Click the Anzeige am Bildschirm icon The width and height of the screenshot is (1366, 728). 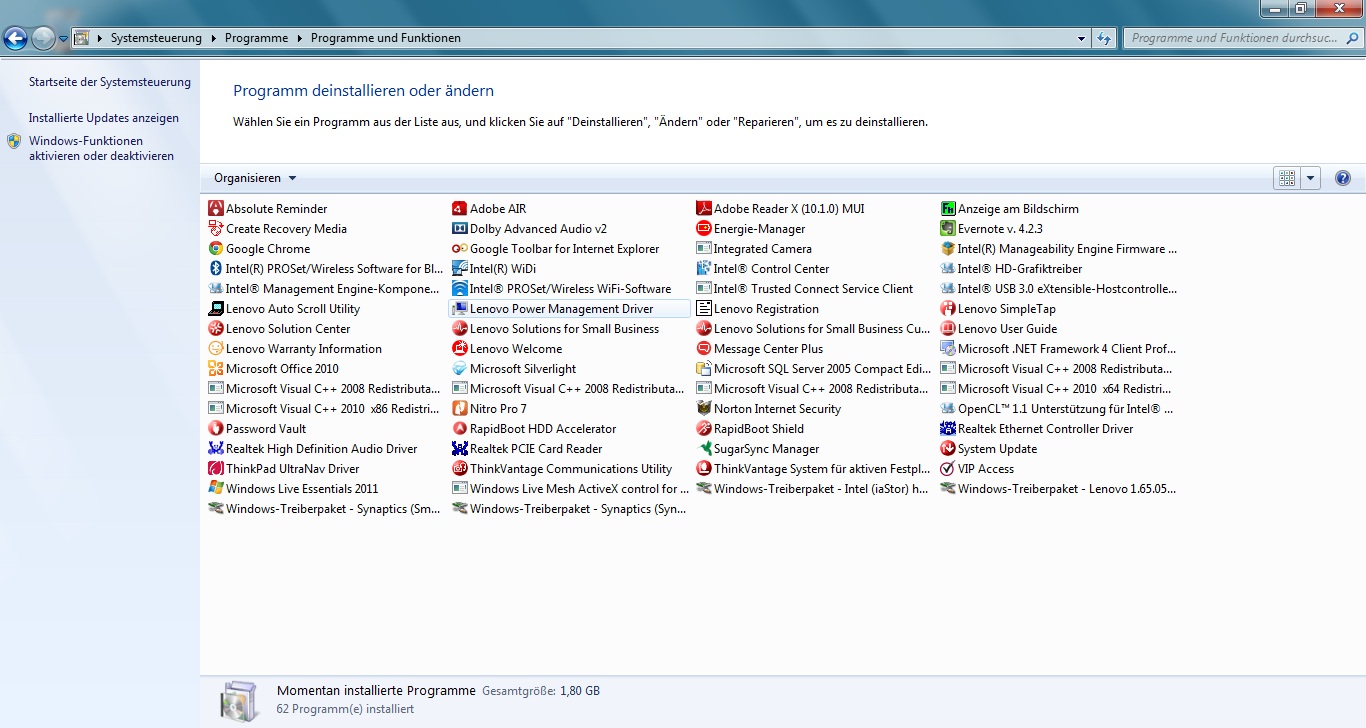(x=947, y=209)
